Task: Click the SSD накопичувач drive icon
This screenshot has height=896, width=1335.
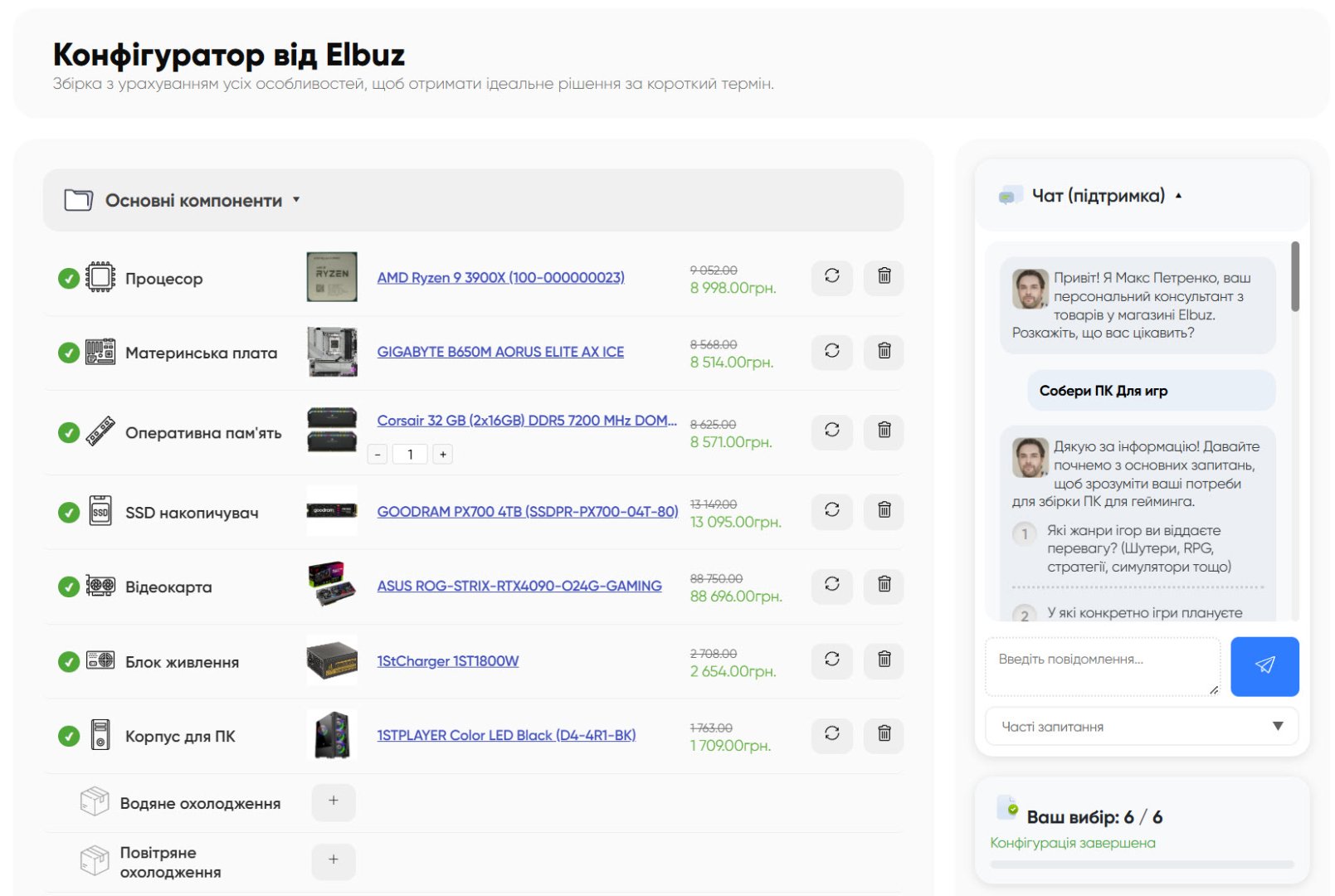Action: (x=100, y=511)
